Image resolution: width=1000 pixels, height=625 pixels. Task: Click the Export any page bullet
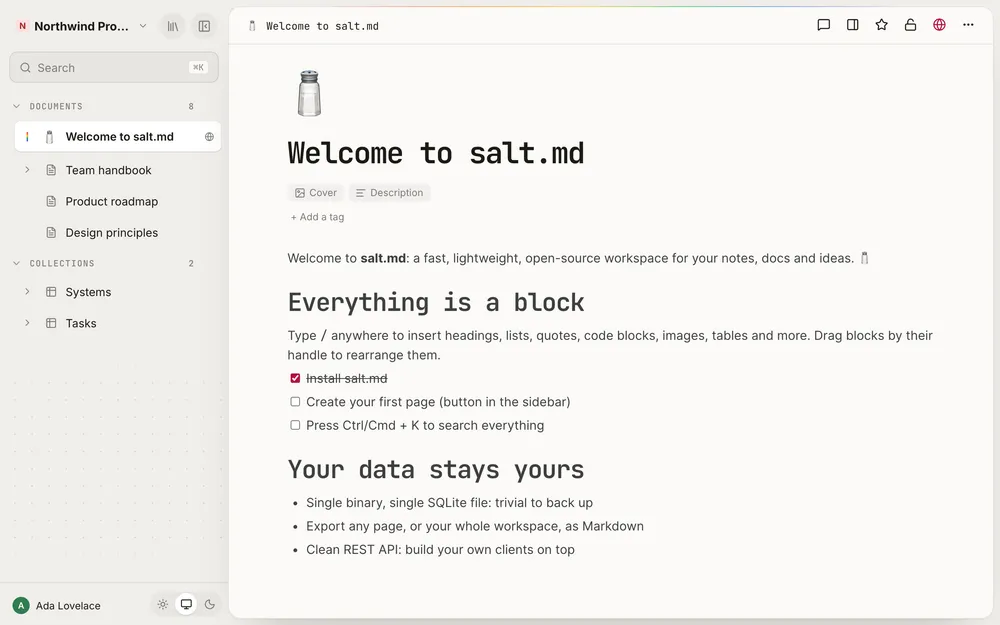[474, 526]
